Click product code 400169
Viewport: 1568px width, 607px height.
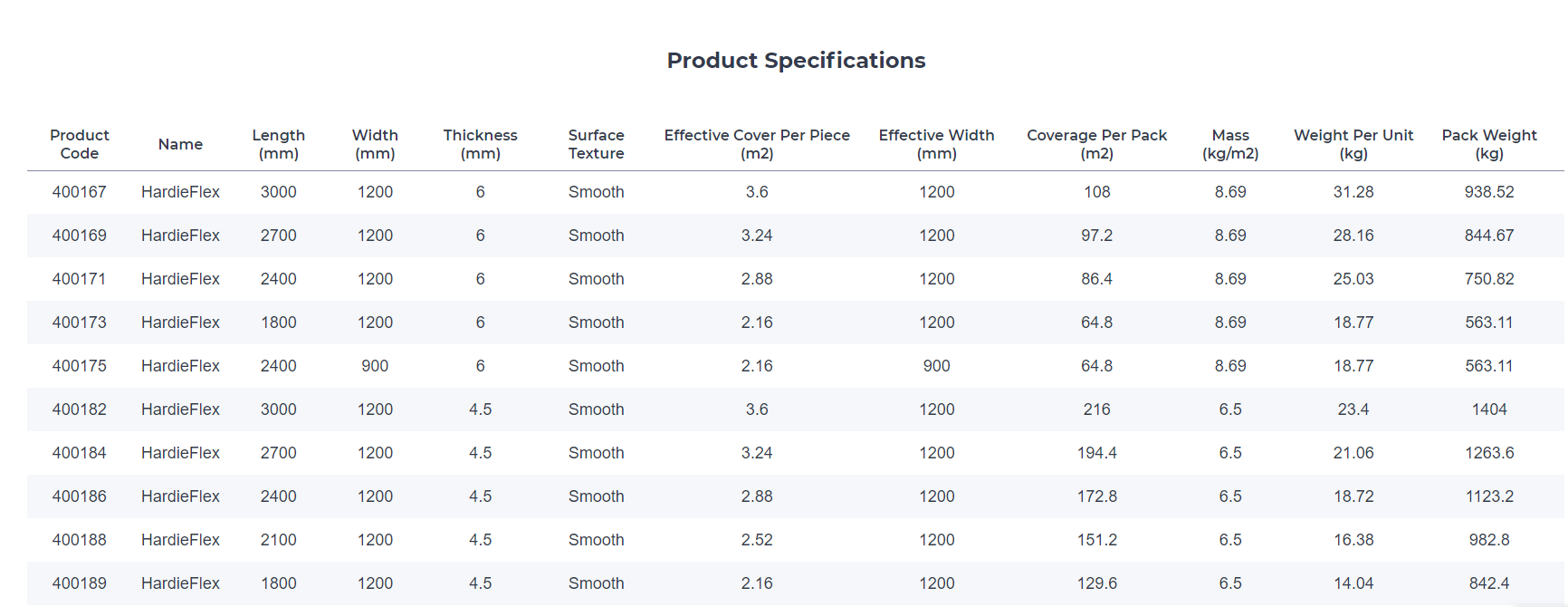pos(80,236)
